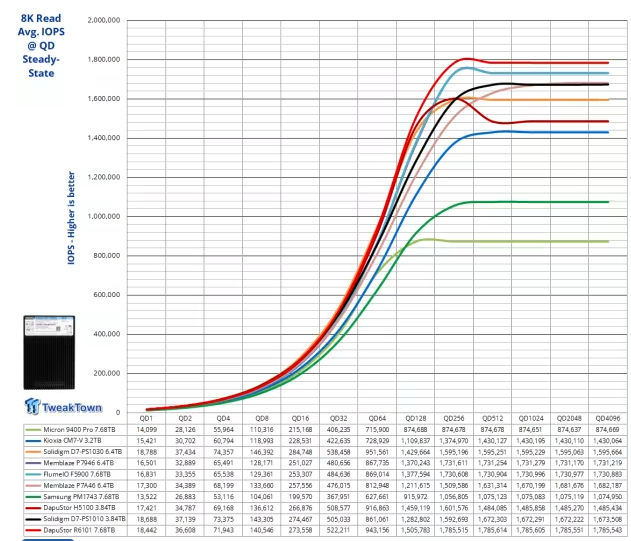Click the Solidigm D7-PS1030 QD64 cell '951,561'
631x541 pixels.
coord(377,452)
